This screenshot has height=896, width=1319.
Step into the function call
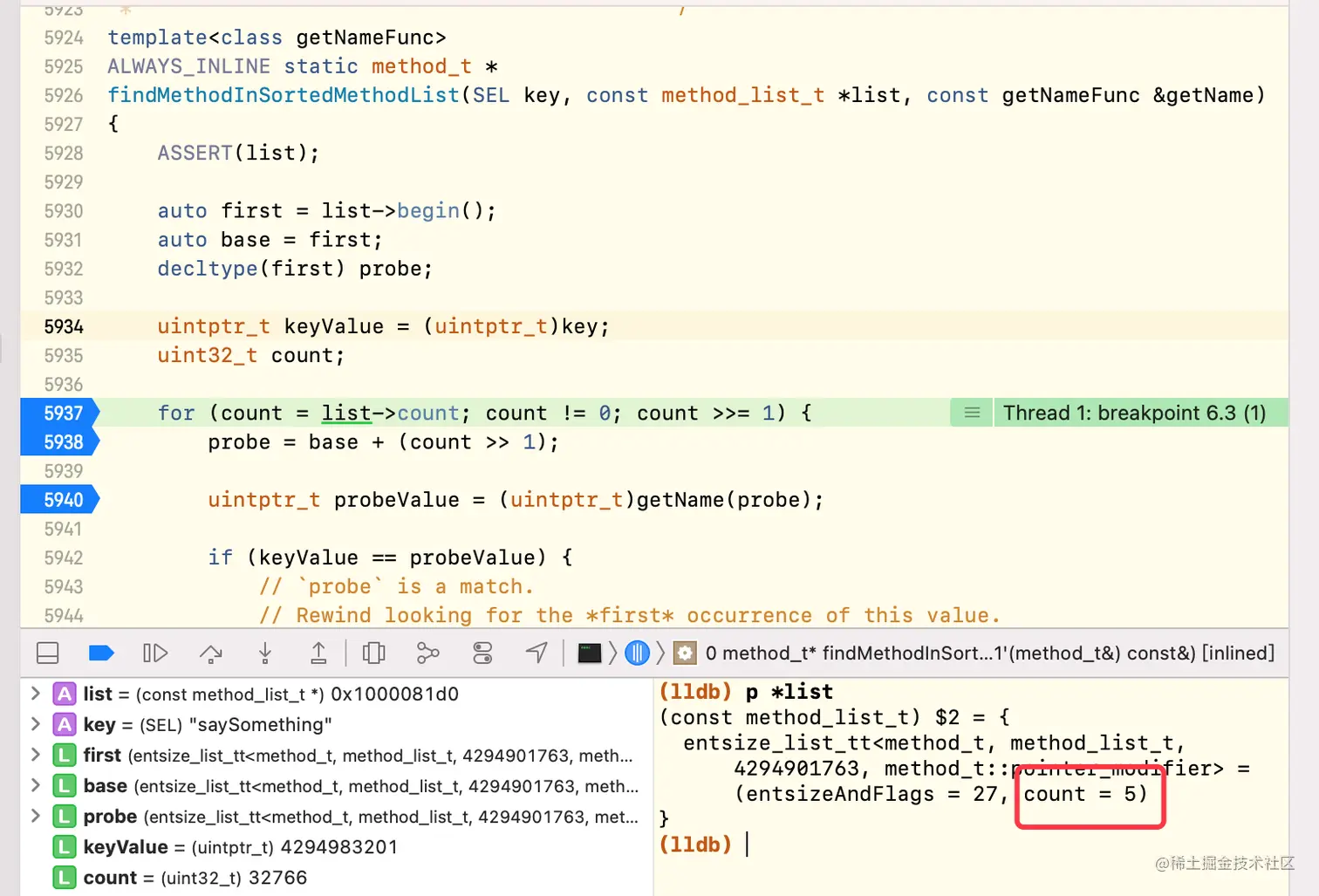coord(265,653)
